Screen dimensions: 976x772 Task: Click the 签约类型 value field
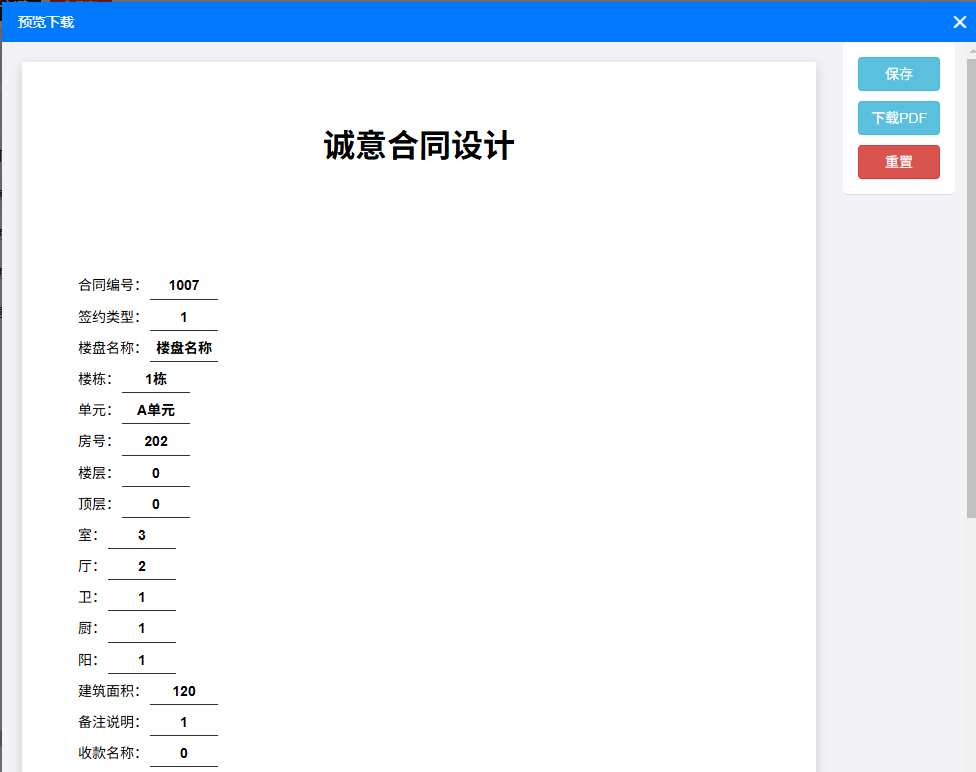coord(184,317)
